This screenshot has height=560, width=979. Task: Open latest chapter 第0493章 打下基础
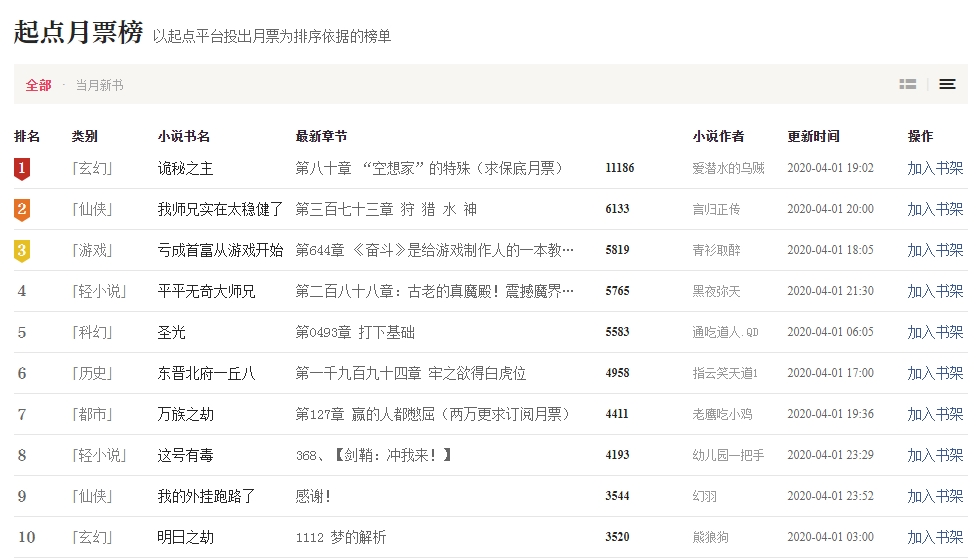[355, 332]
